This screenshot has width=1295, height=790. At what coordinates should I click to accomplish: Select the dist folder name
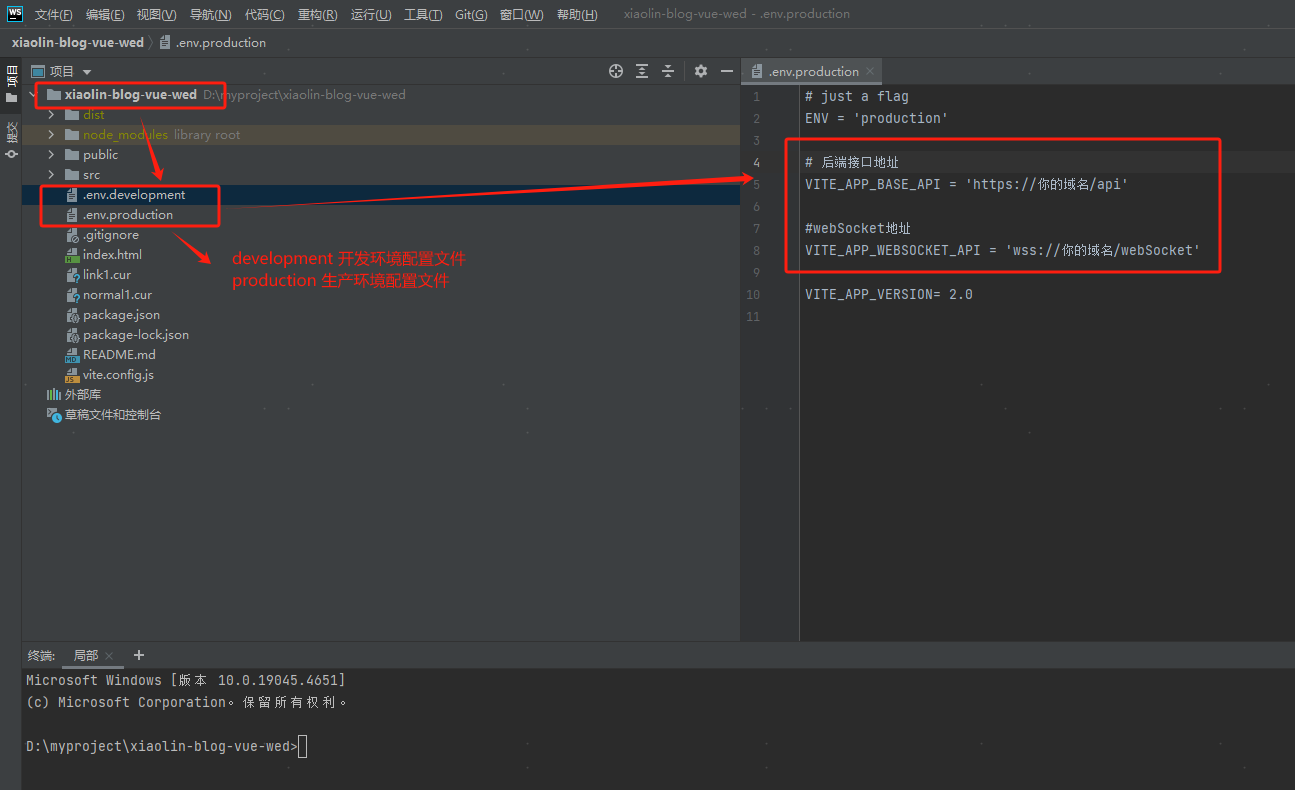[94, 115]
